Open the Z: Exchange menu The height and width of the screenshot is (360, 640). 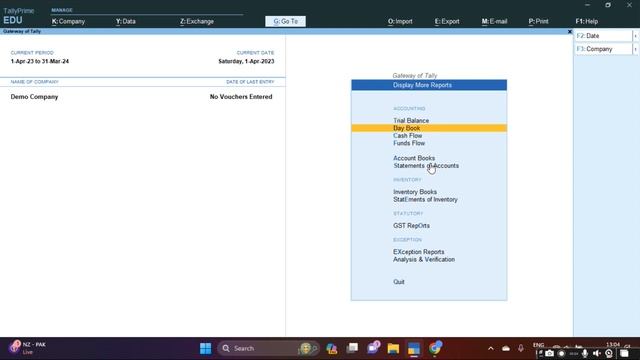point(197,21)
